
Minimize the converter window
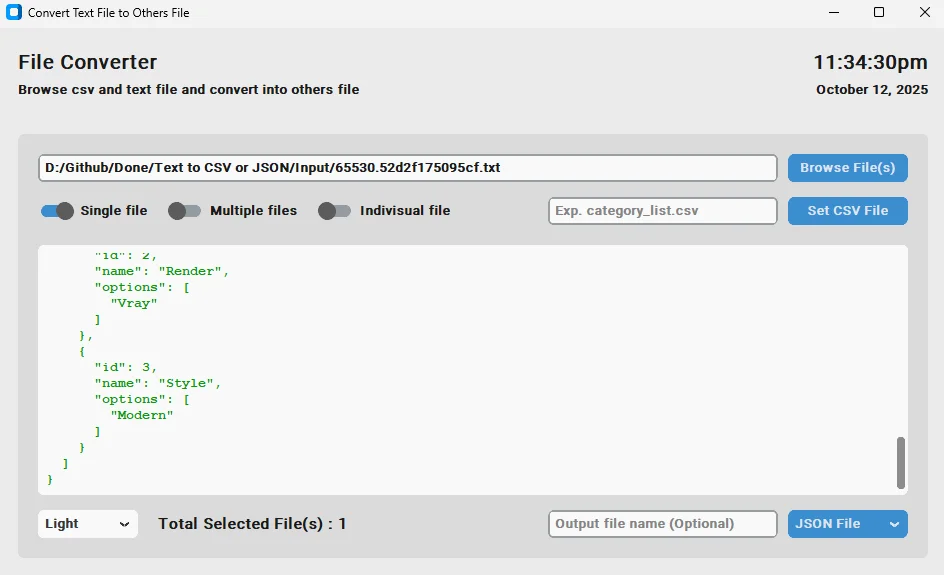834,12
